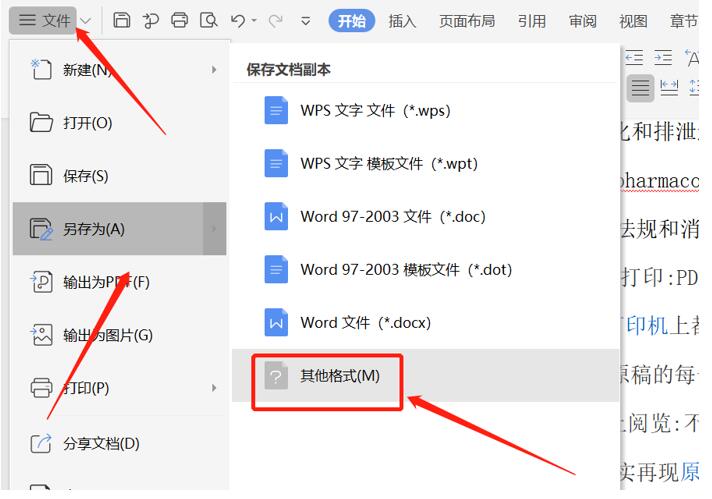
Task: Click the decrease indent ribbon icon
Action: [x=634, y=58]
